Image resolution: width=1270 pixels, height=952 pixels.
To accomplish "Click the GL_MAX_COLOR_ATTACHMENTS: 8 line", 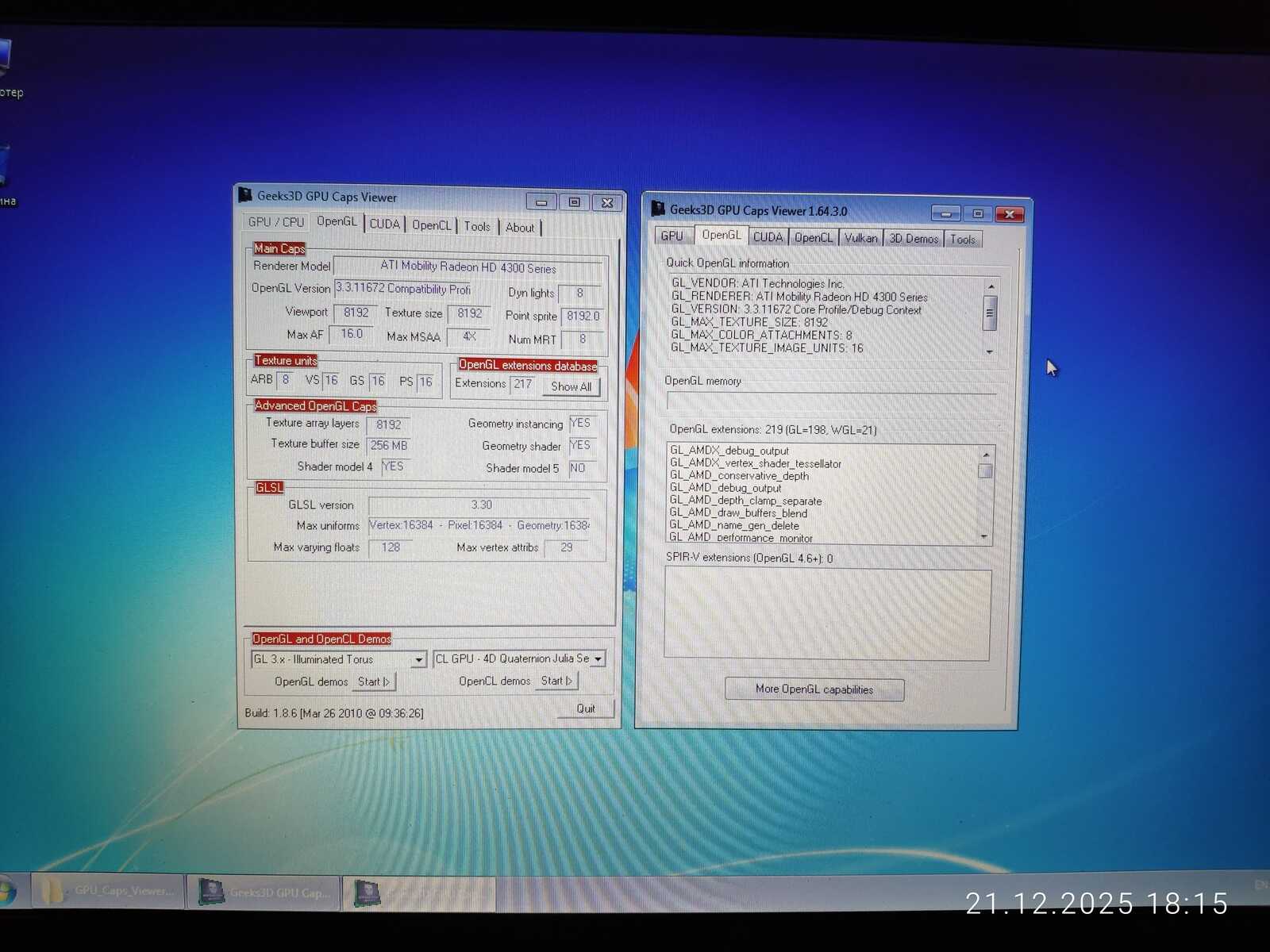I will 761,335.
